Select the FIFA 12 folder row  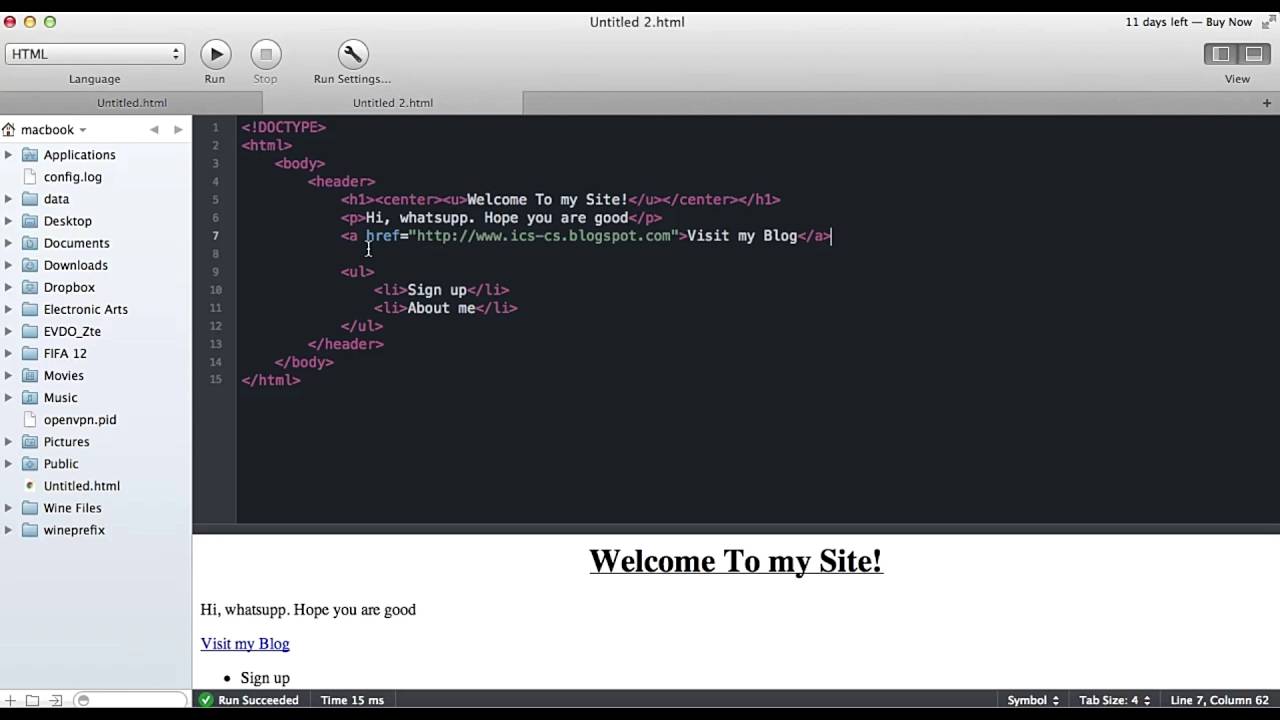[x=96, y=353]
